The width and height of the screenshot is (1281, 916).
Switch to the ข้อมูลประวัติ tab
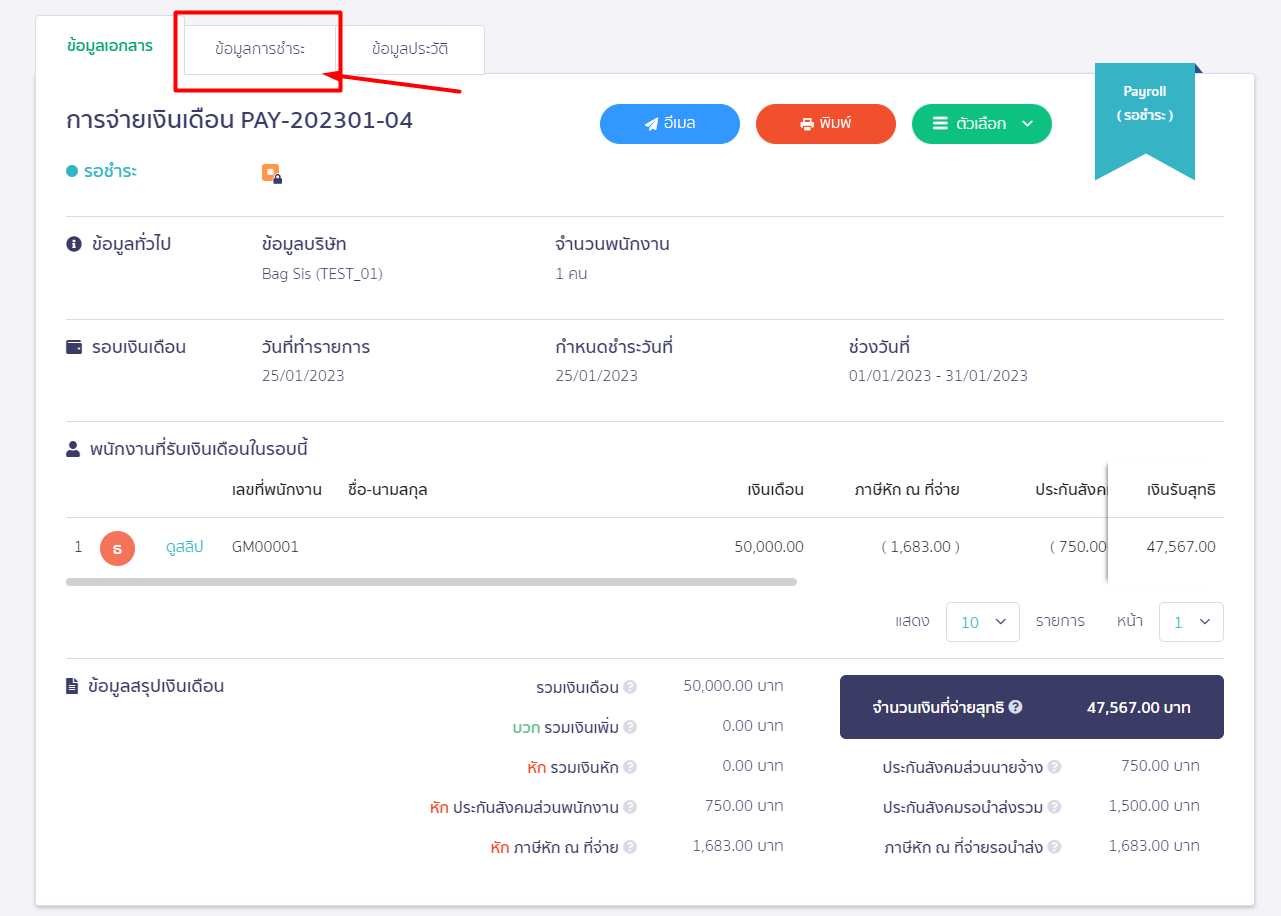point(410,48)
